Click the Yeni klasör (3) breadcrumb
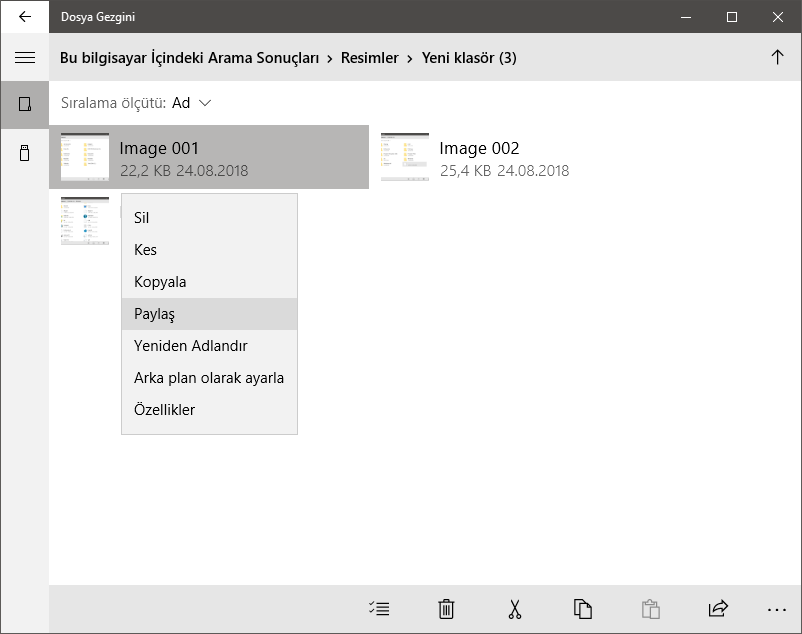 point(469,58)
